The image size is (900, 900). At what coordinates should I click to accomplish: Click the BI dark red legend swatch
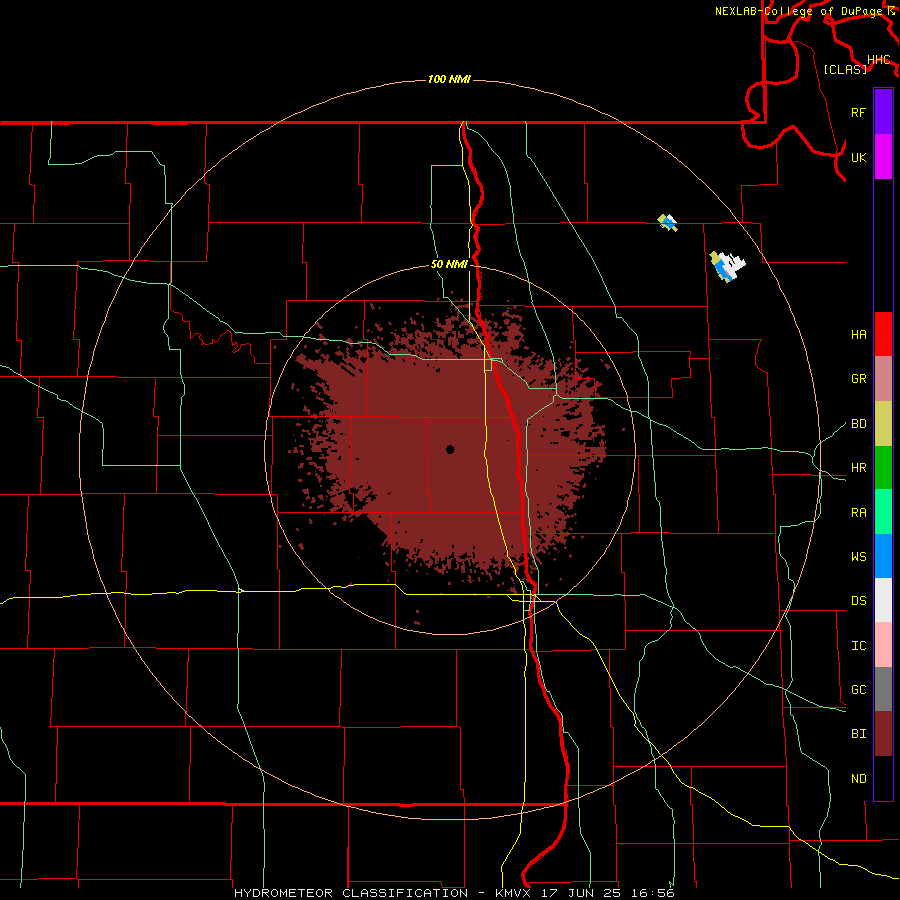tap(883, 734)
